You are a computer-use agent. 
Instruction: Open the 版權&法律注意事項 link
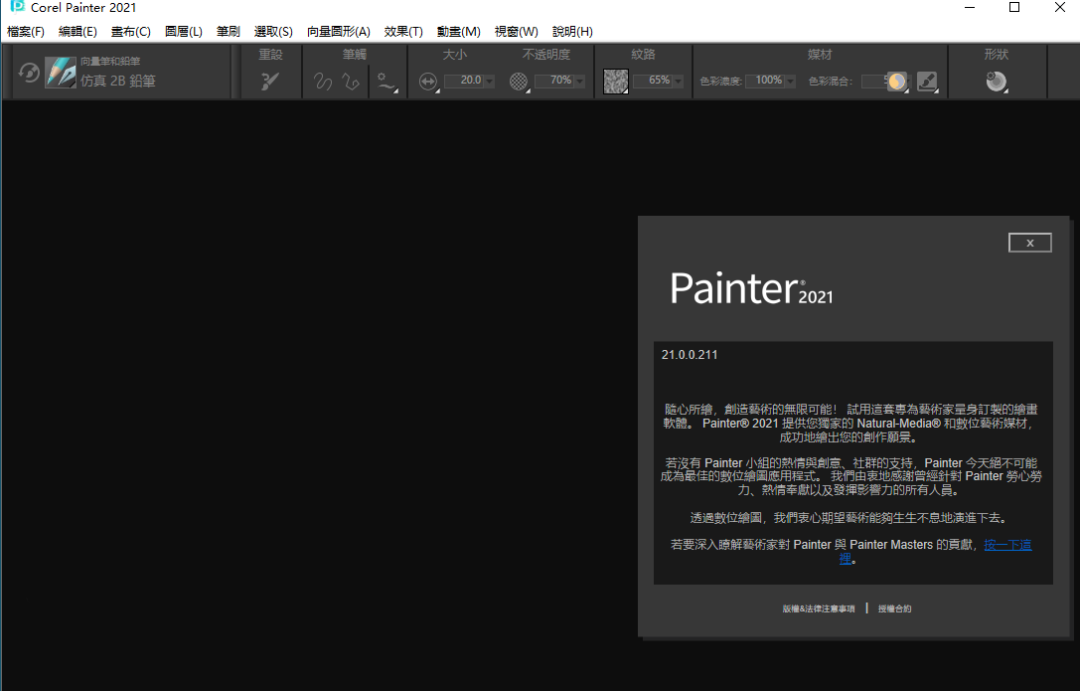pos(818,609)
